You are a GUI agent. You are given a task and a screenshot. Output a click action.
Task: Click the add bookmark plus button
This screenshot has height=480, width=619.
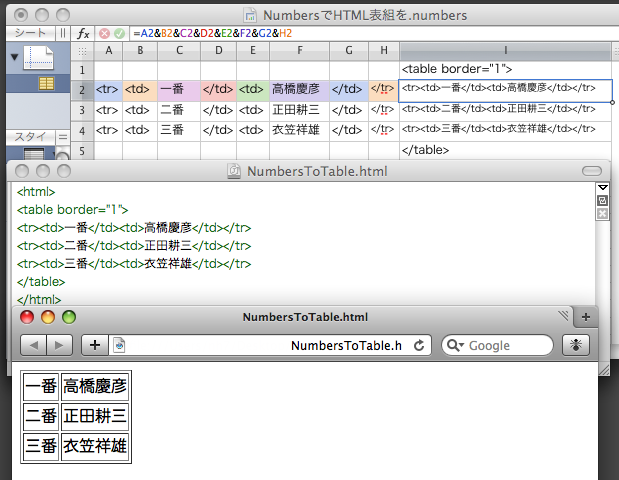(95, 345)
